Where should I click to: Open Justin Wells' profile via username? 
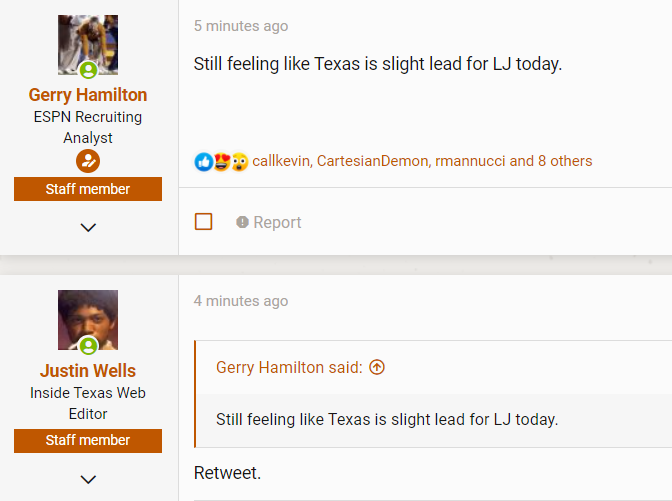click(88, 370)
